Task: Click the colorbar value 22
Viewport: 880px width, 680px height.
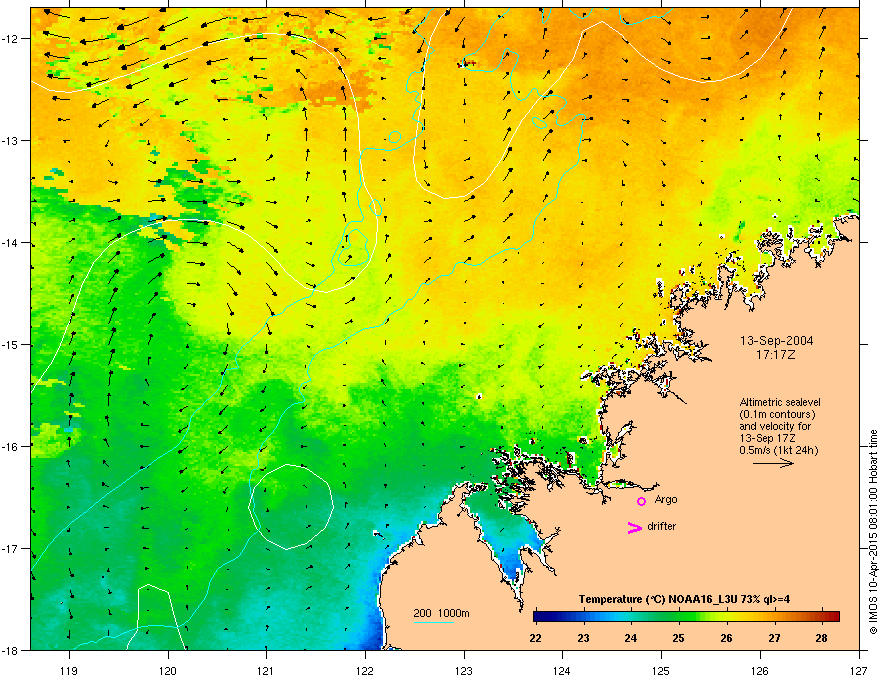Action: (535, 638)
